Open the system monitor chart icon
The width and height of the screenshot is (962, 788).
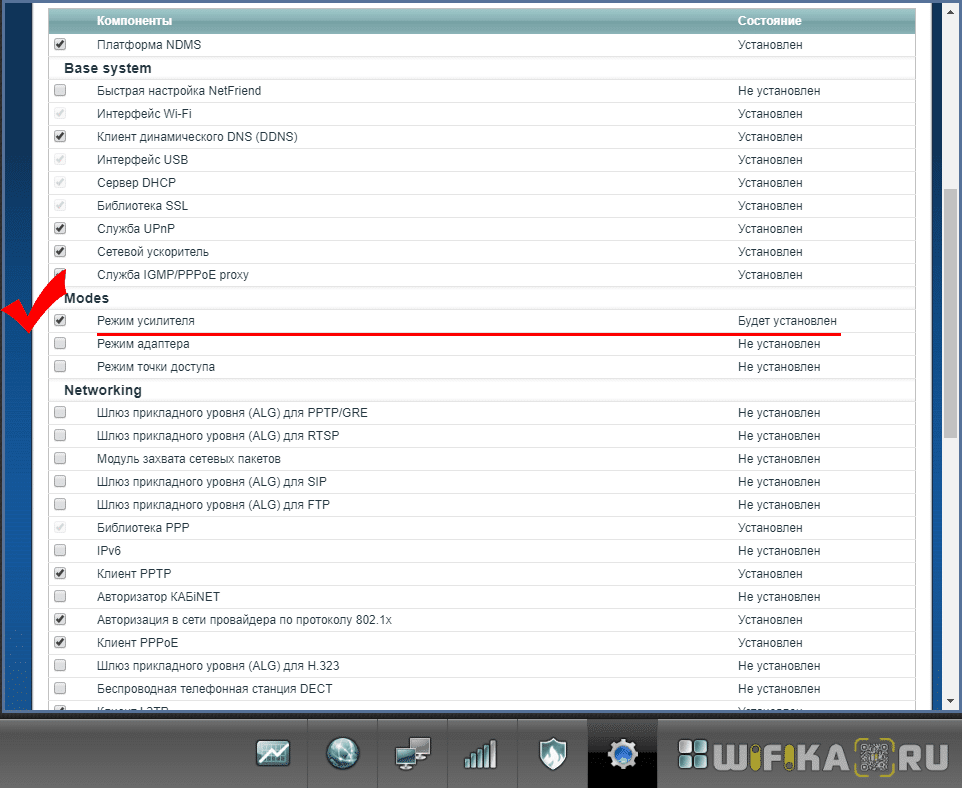tap(273, 754)
